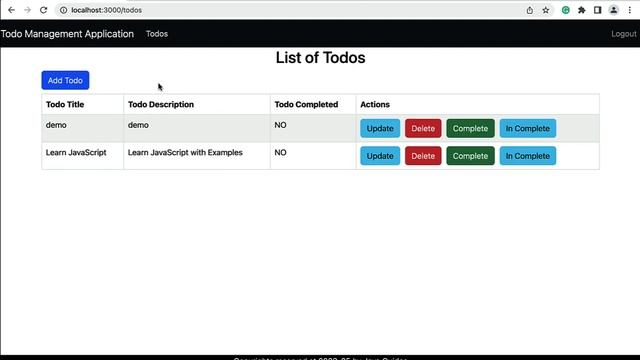
Task: Open the green Grammarly extension icon
Action: [x=565, y=10]
